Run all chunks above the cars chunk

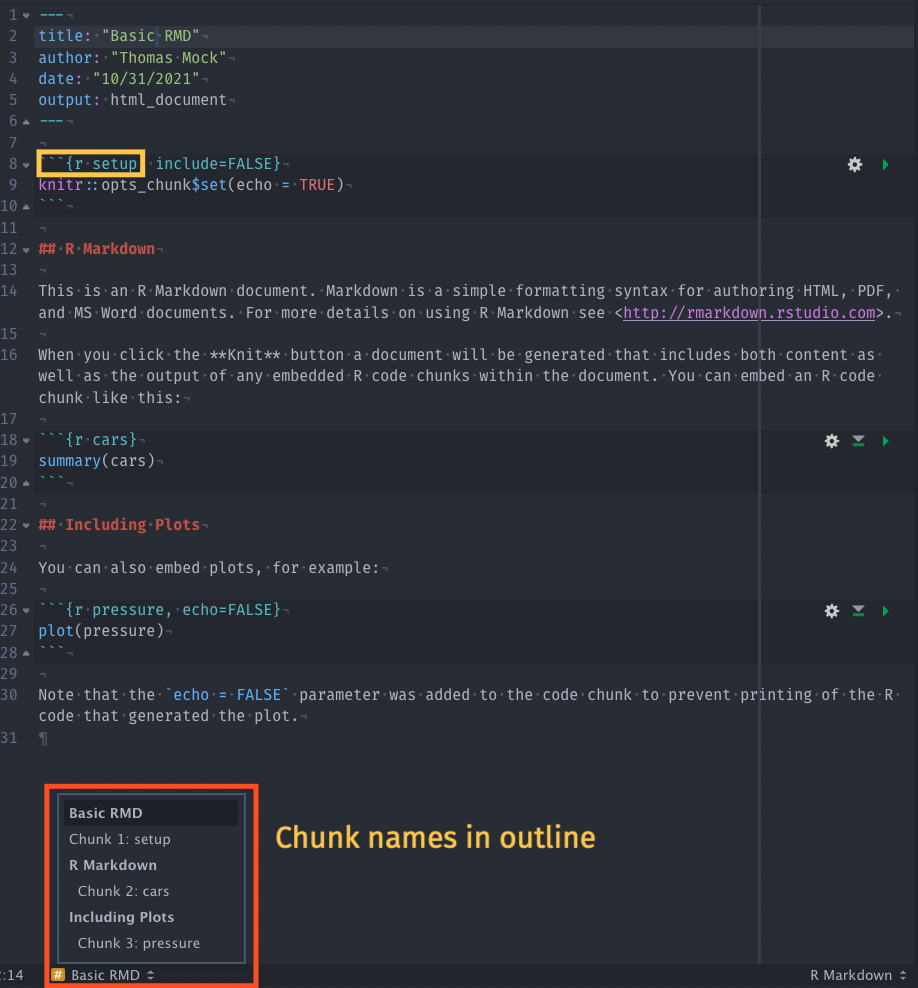(858, 440)
